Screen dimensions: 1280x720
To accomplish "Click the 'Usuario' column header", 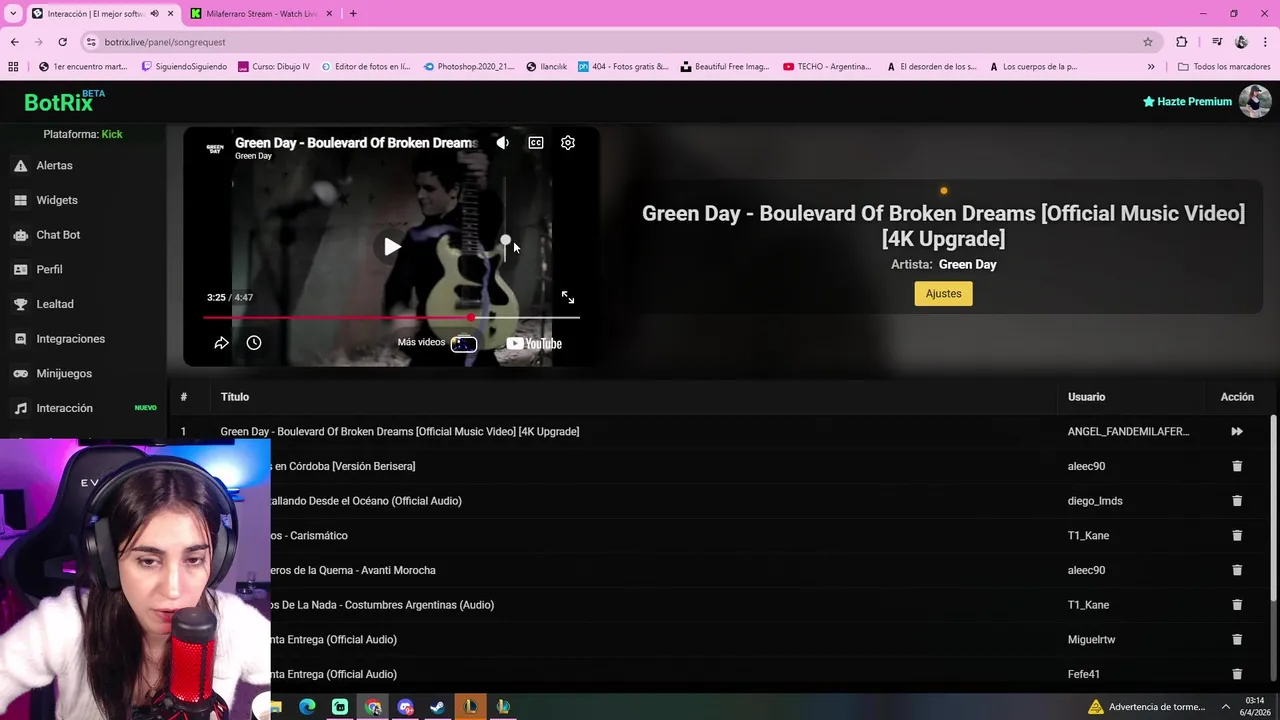I will click(x=1086, y=397).
